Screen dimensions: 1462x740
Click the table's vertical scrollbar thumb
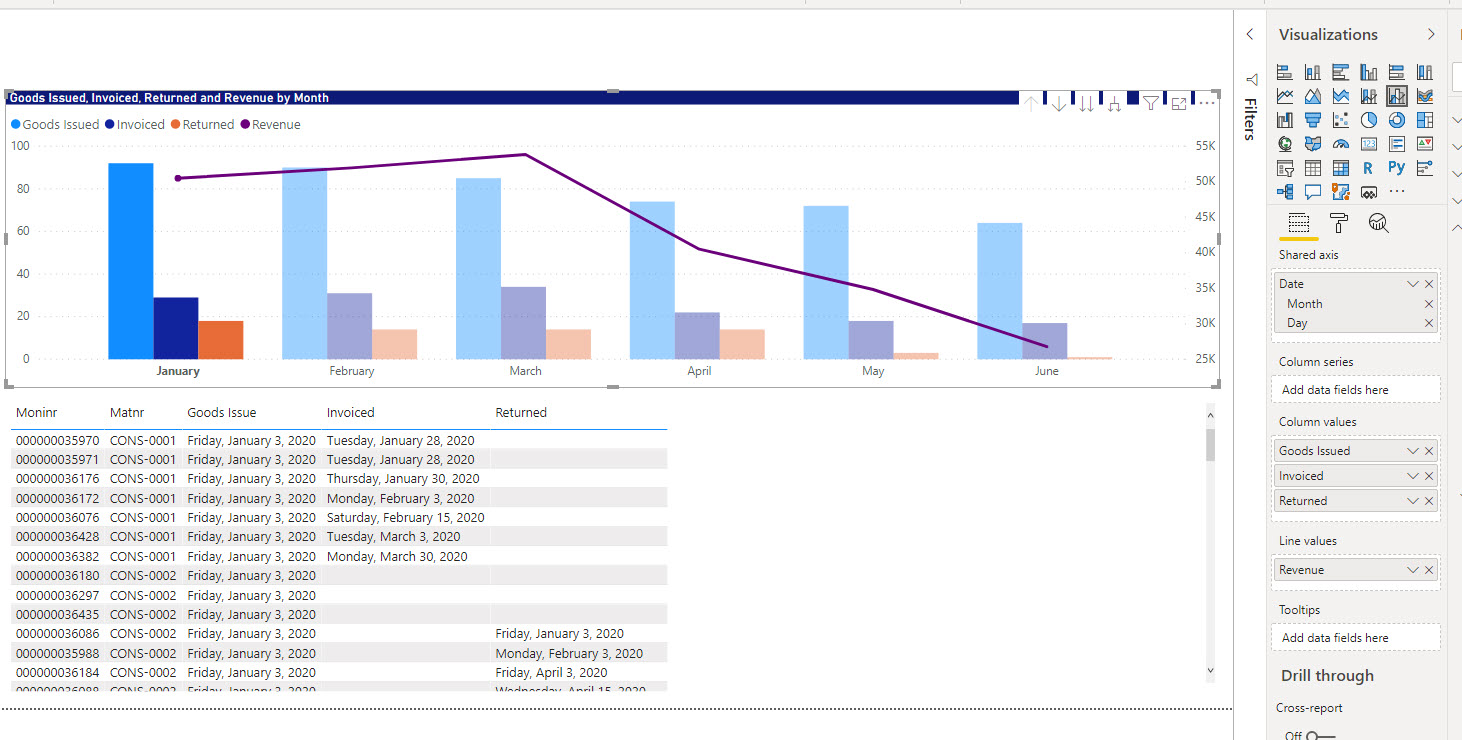[x=1210, y=444]
